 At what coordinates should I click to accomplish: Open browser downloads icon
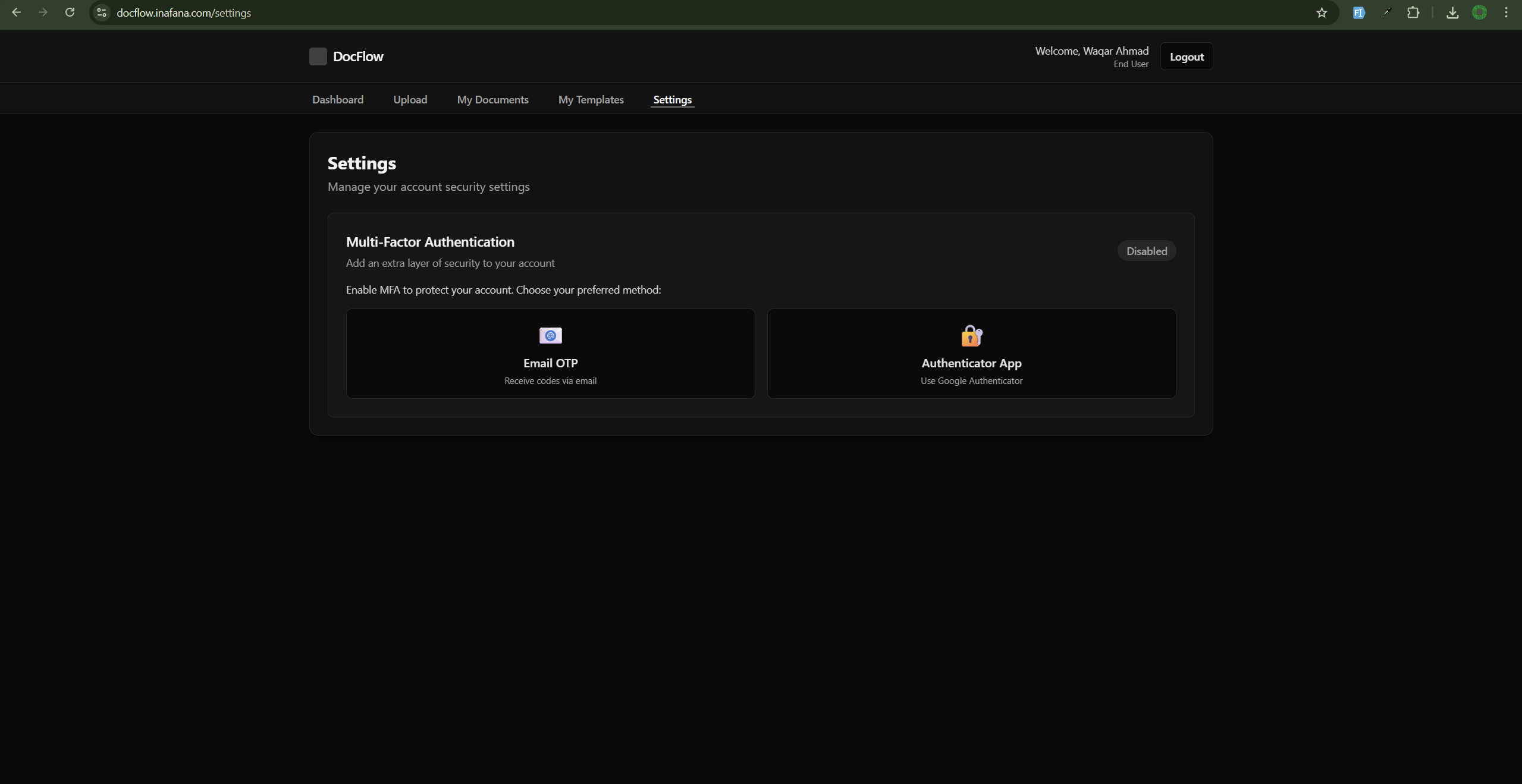pos(1452,12)
